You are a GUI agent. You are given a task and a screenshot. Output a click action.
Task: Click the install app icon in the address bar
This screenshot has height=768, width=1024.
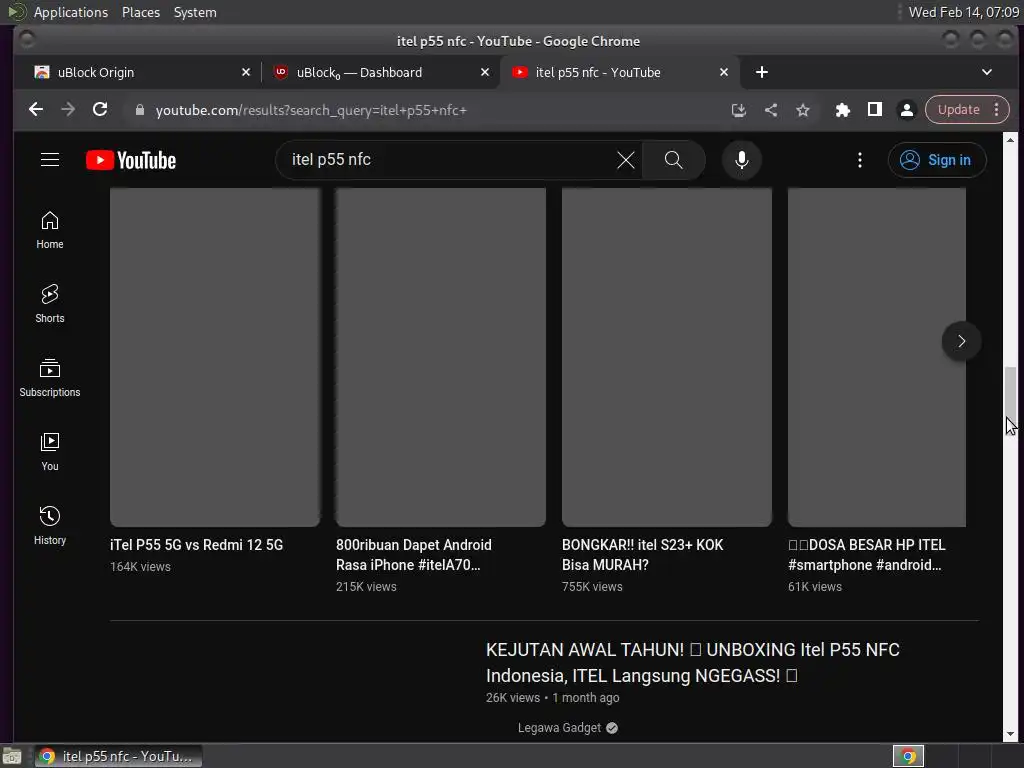739,110
